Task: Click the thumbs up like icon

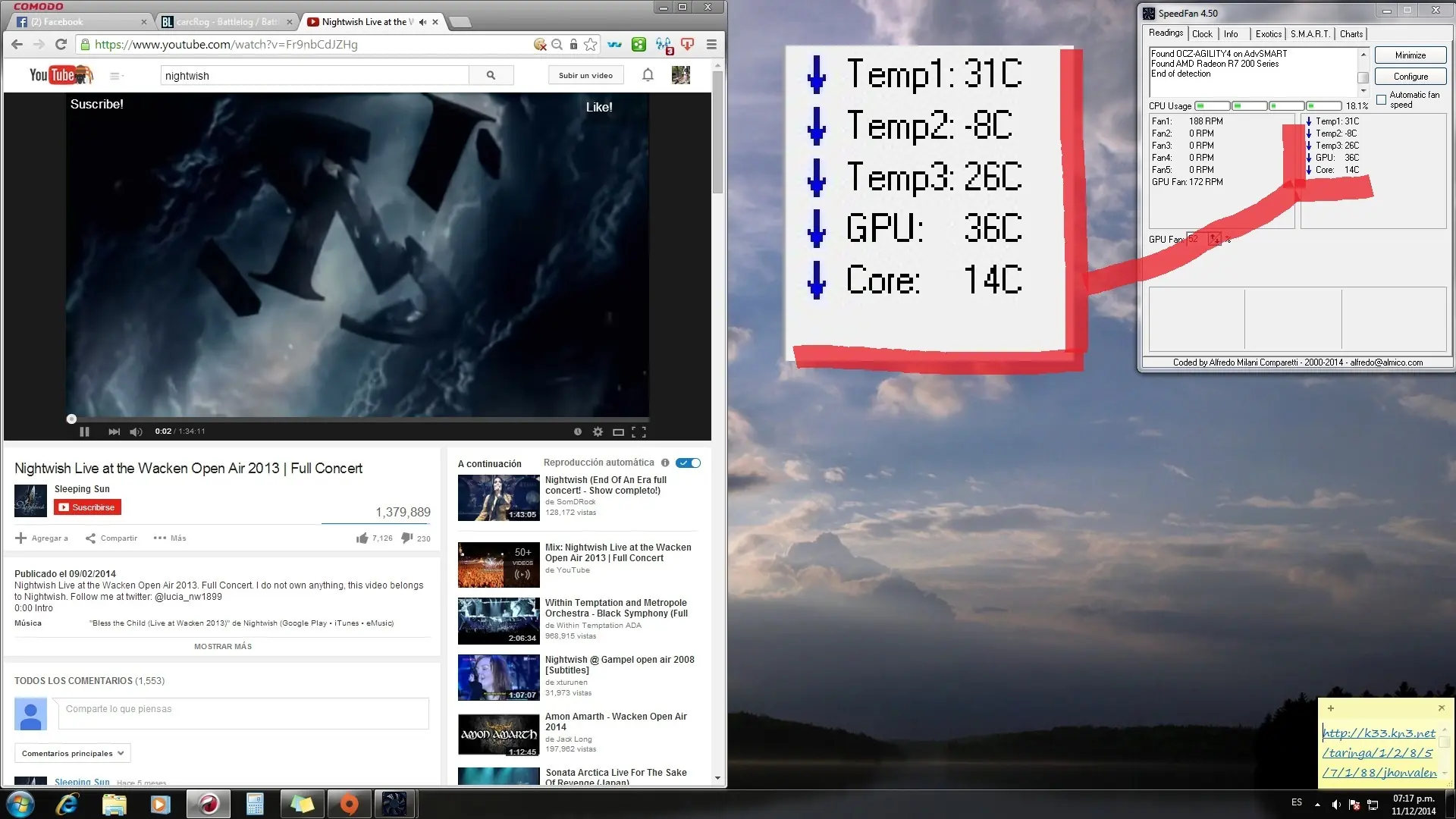Action: click(362, 538)
